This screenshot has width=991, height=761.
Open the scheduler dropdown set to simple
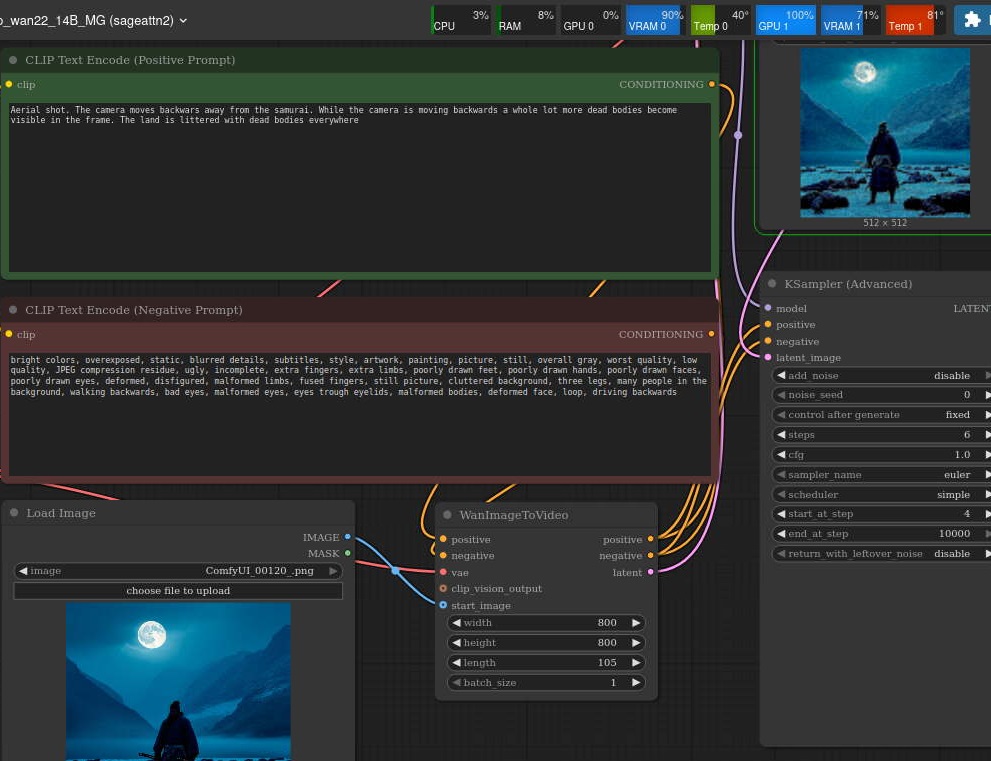coord(880,495)
